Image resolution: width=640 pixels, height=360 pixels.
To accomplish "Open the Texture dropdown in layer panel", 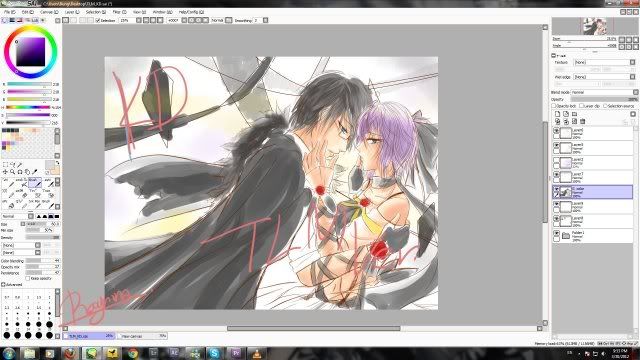I will [604, 62].
